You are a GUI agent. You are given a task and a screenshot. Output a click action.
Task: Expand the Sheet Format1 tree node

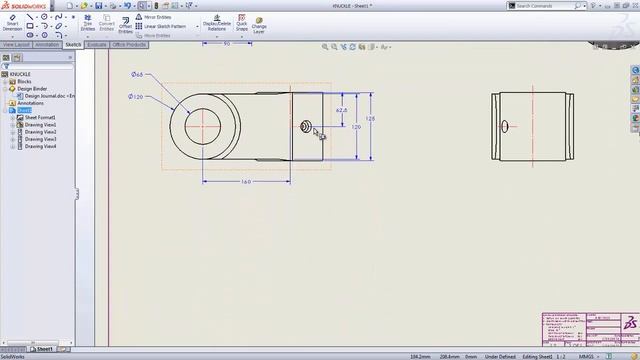pyautogui.click(x=13, y=118)
